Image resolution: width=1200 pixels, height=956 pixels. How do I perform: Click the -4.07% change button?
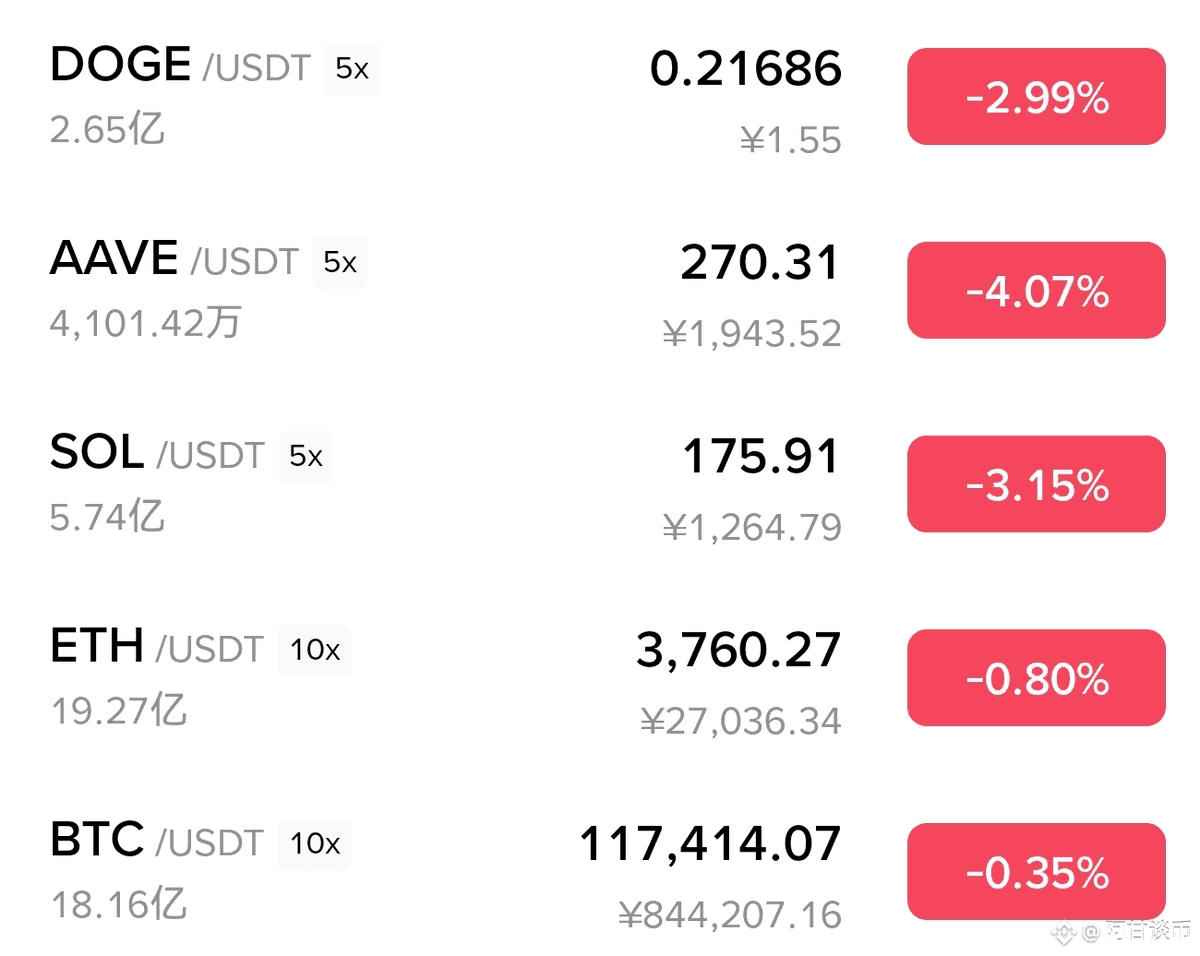(1036, 290)
